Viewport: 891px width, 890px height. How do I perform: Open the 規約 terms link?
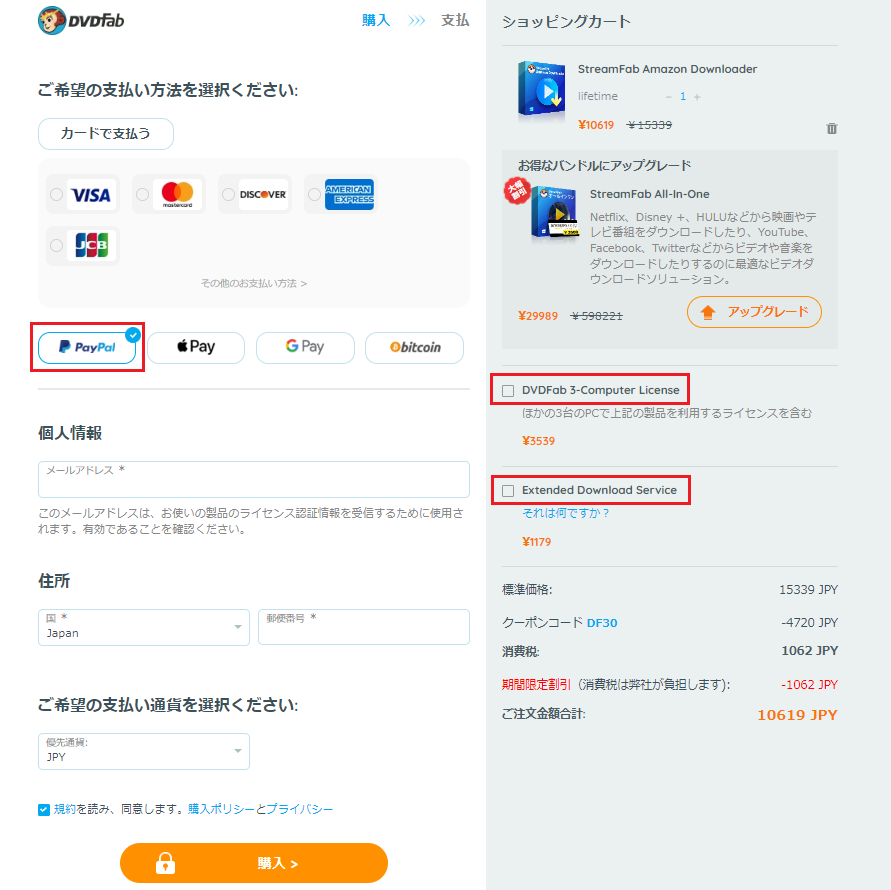coord(65,809)
